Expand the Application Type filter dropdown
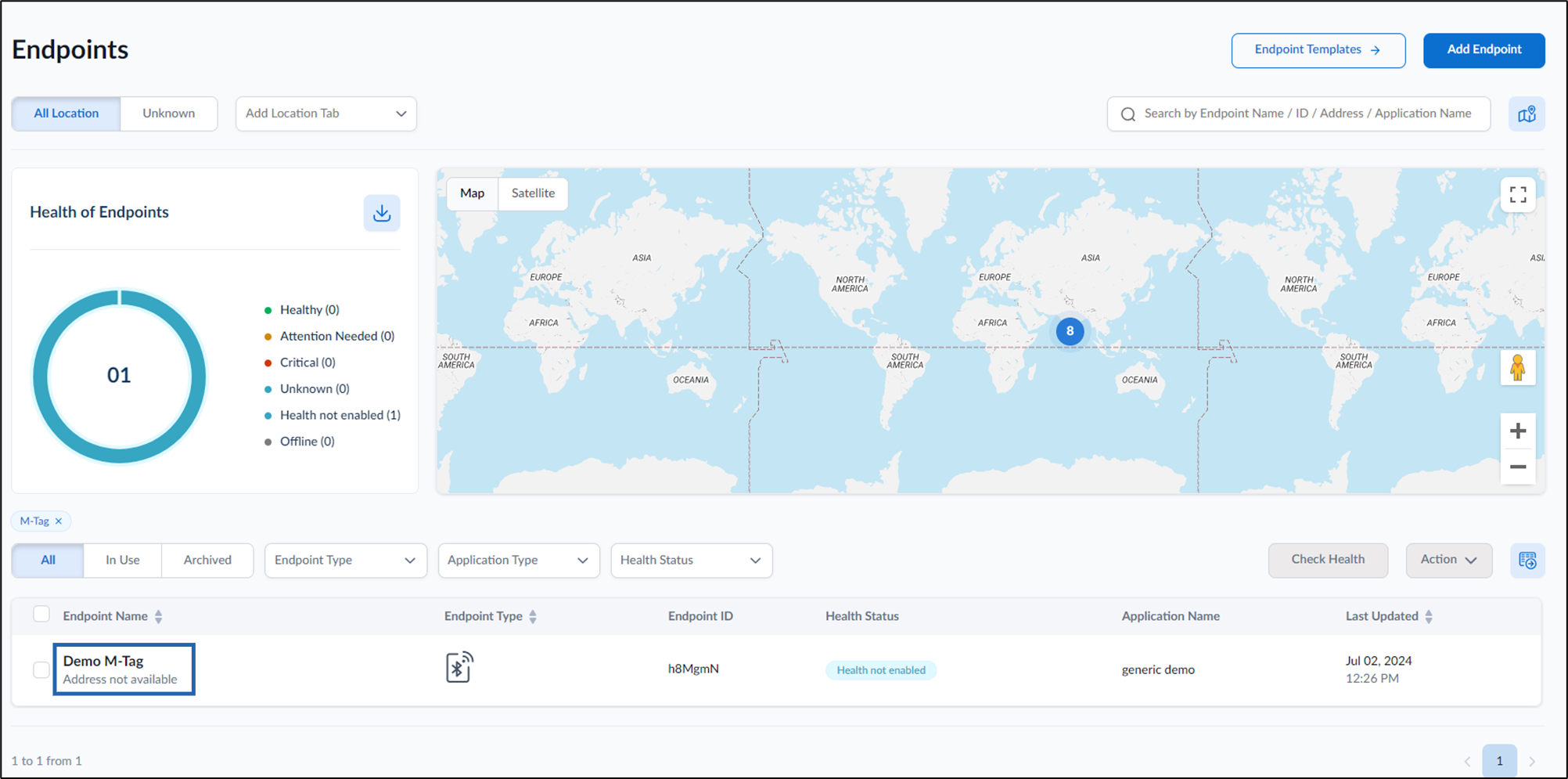 pos(519,561)
